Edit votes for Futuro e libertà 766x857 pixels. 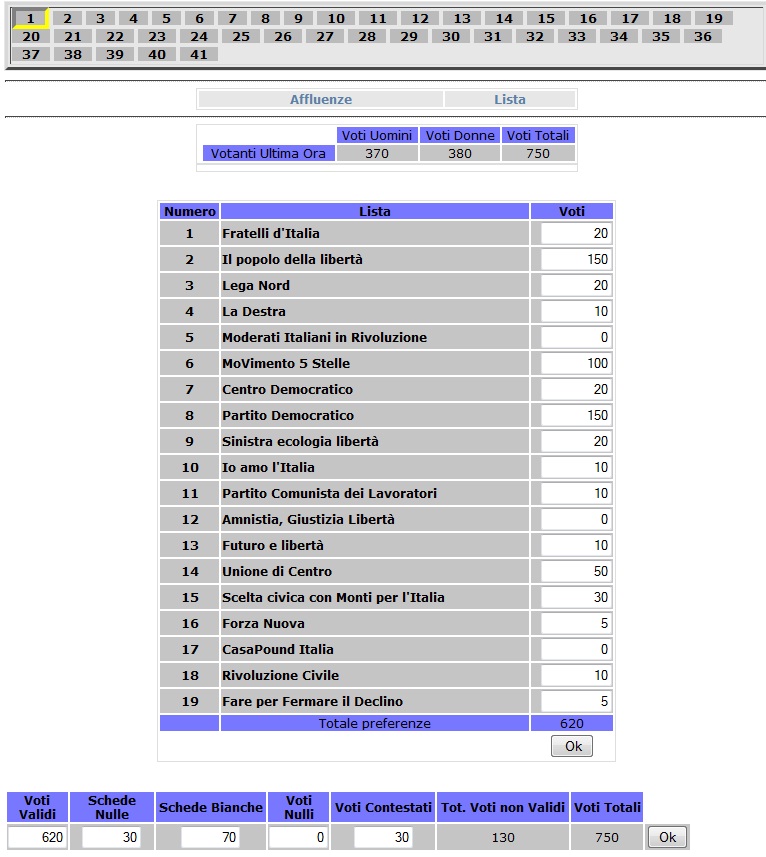(576, 545)
